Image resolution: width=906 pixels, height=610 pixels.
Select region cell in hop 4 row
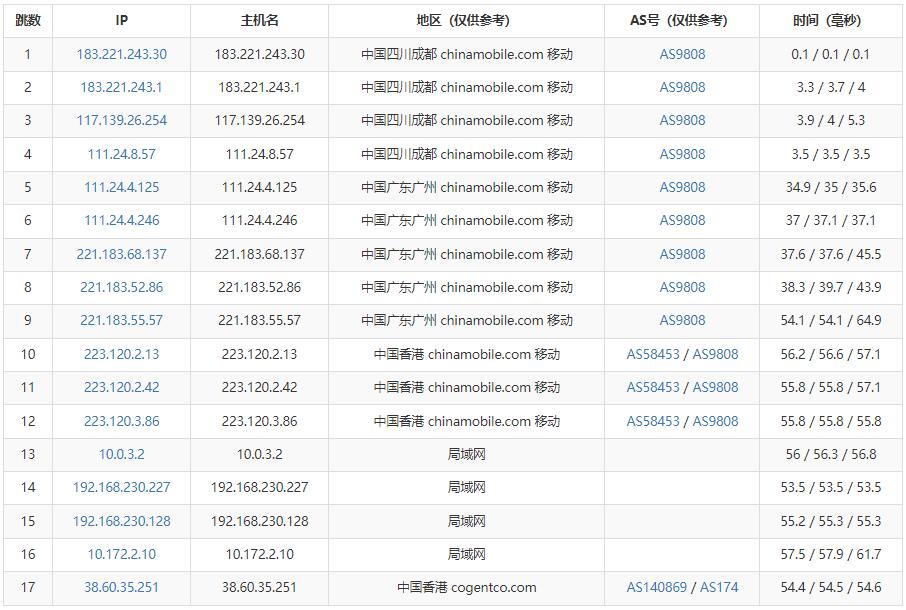466,154
